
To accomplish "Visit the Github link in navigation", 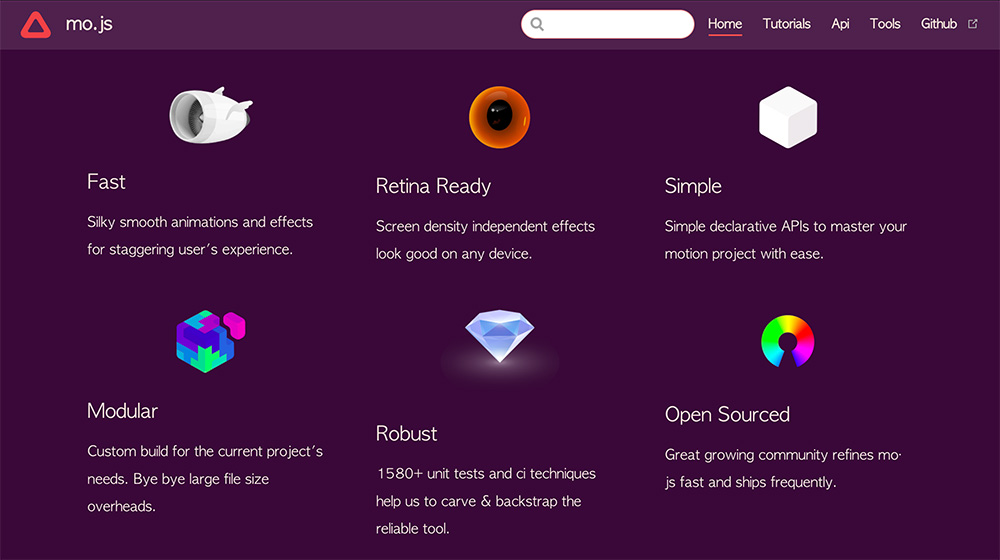I will (x=939, y=24).
